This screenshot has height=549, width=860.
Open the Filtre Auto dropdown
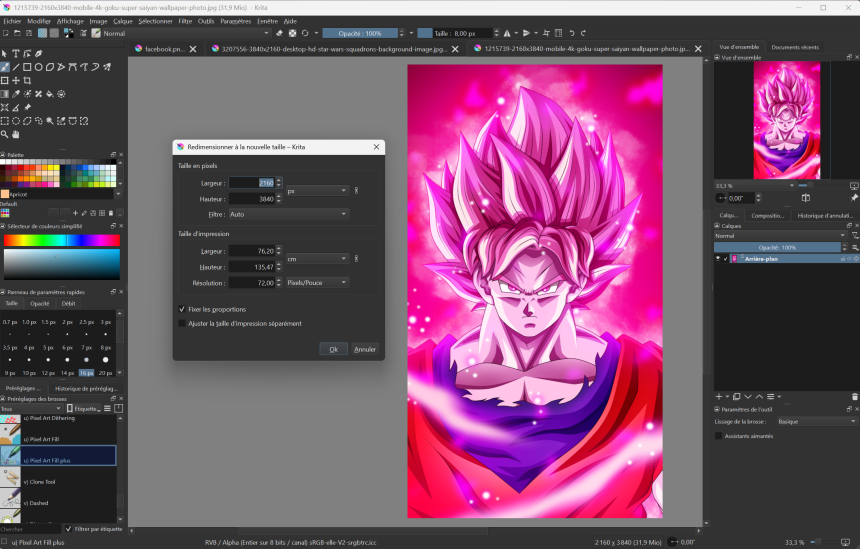[x=288, y=214]
